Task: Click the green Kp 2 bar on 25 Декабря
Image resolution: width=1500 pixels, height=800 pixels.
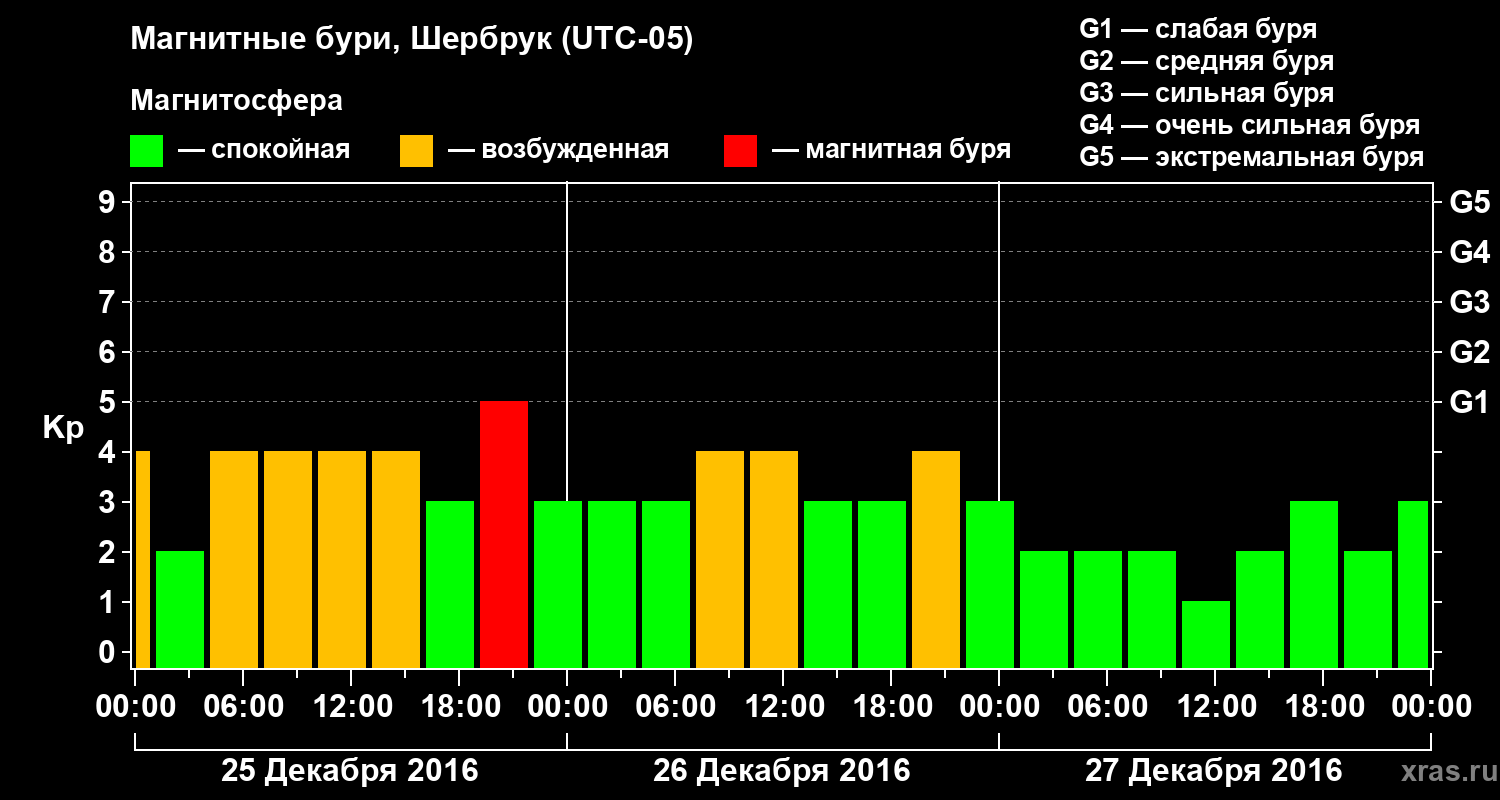Action: [180, 609]
